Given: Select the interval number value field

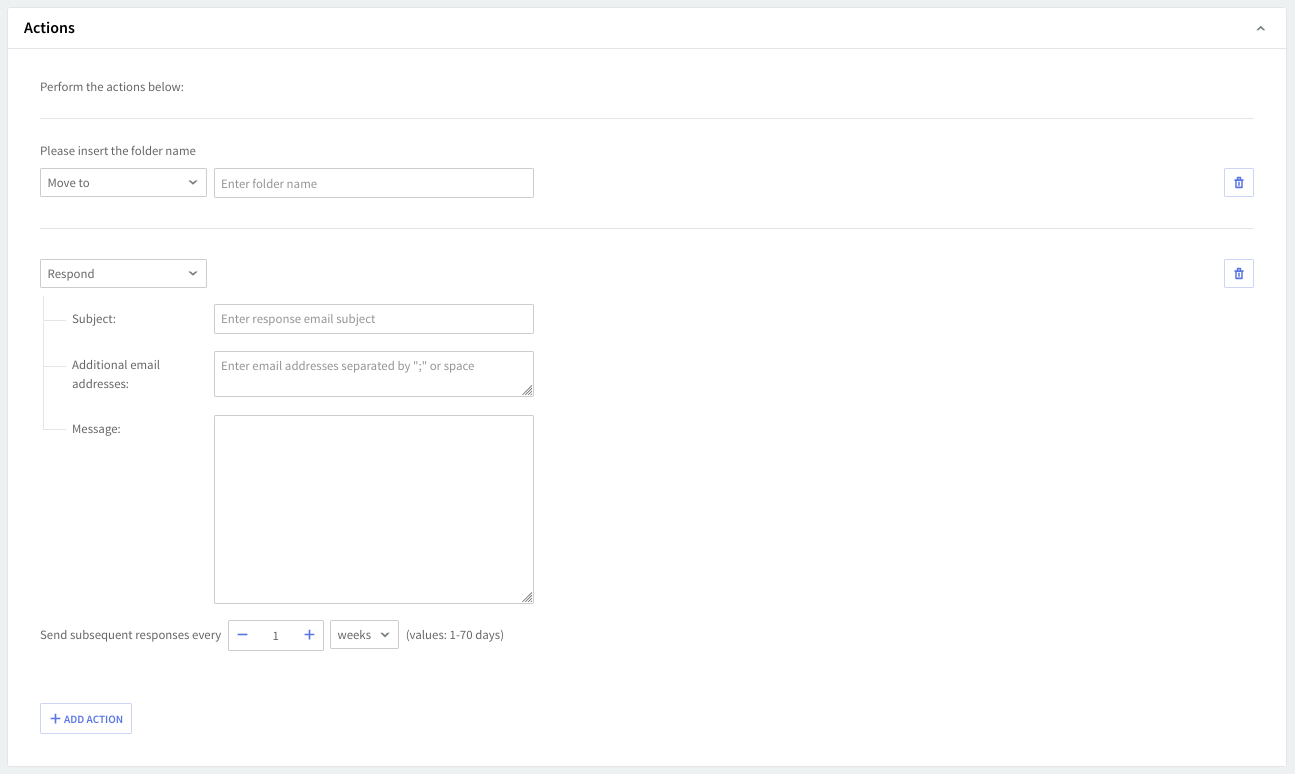Looking at the screenshot, I should [x=276, y=635].
